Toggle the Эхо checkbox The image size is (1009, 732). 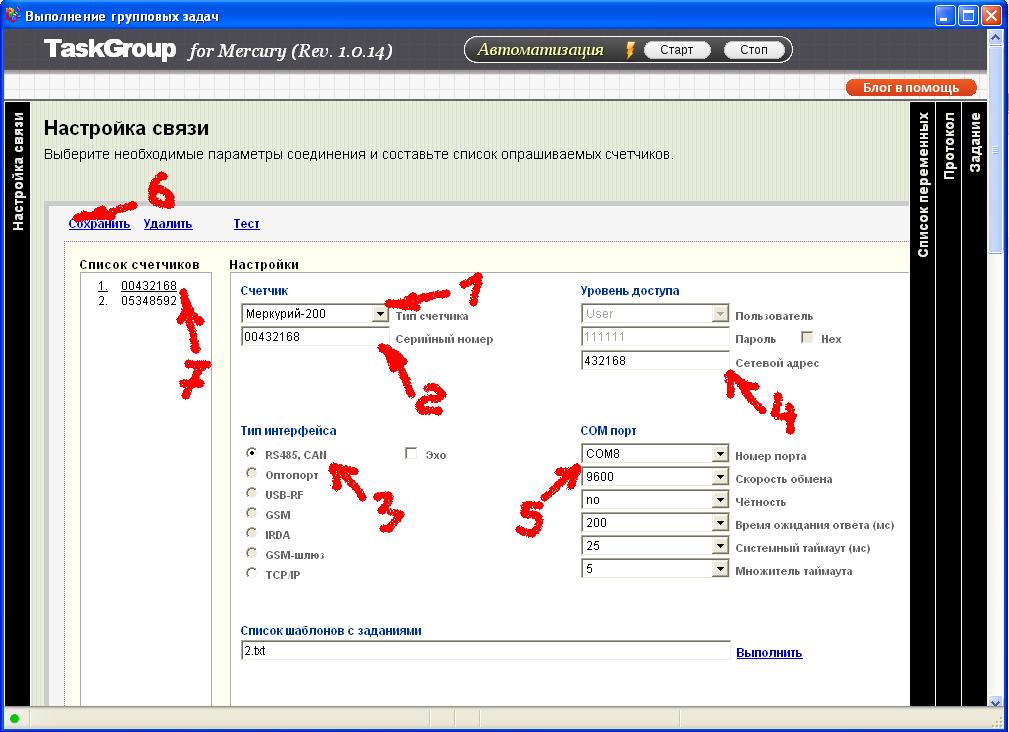(411, 453)
